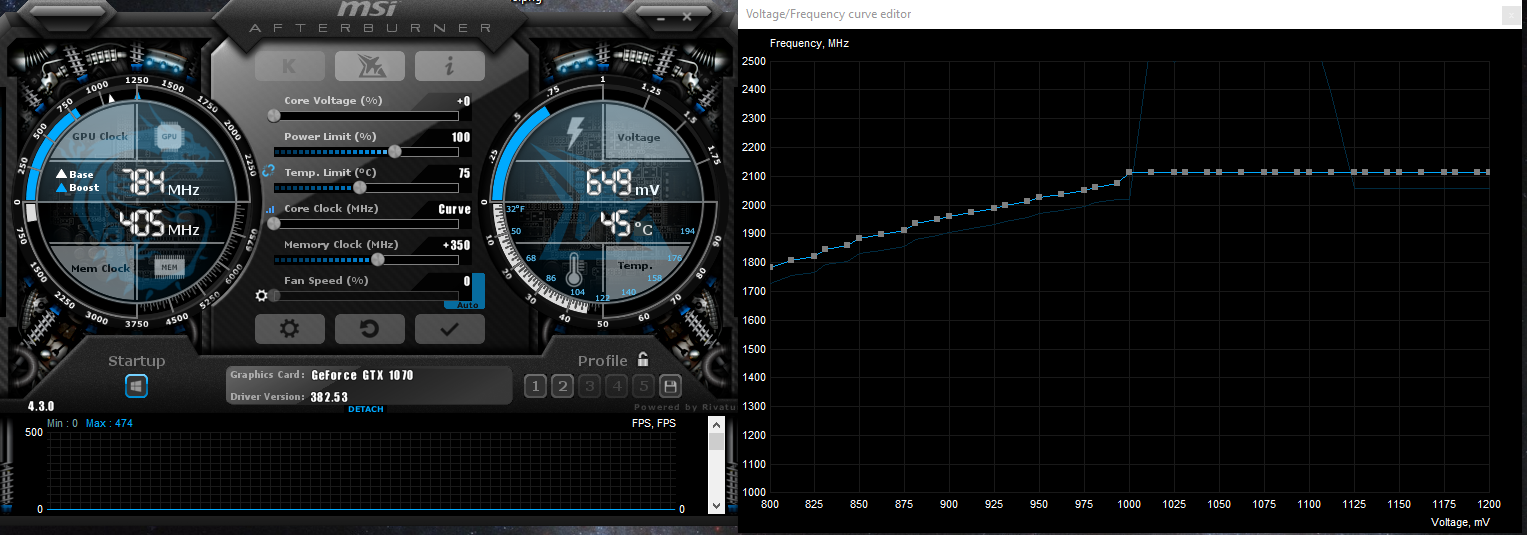Click the 'Base' legend label

coord(81,174)
